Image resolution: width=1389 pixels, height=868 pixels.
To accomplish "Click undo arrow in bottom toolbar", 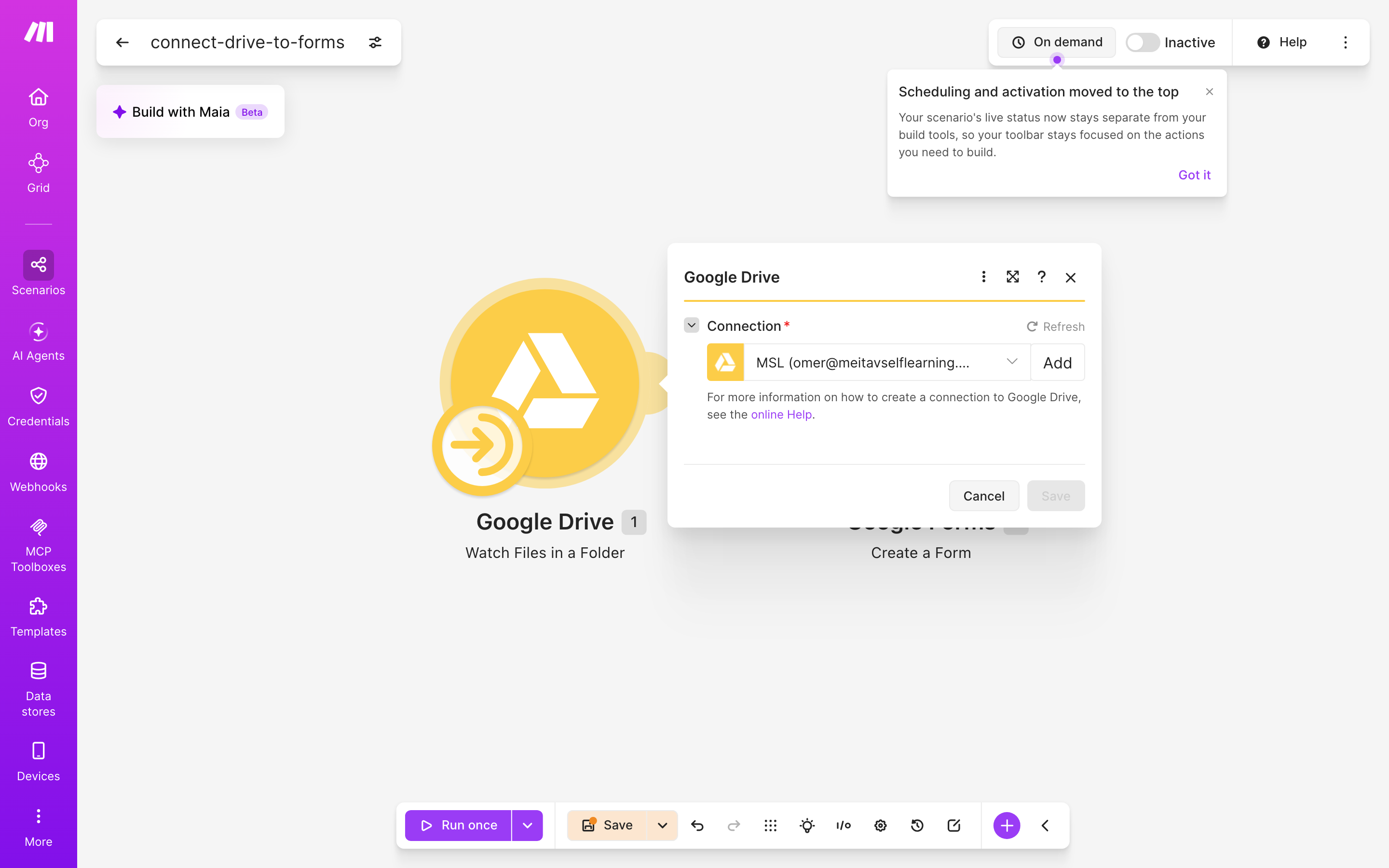I will tap(697, 826).
